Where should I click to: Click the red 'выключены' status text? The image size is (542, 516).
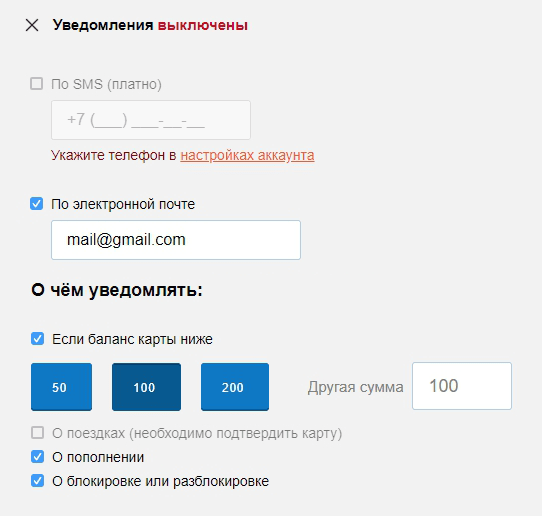click(x=203, y=25)
